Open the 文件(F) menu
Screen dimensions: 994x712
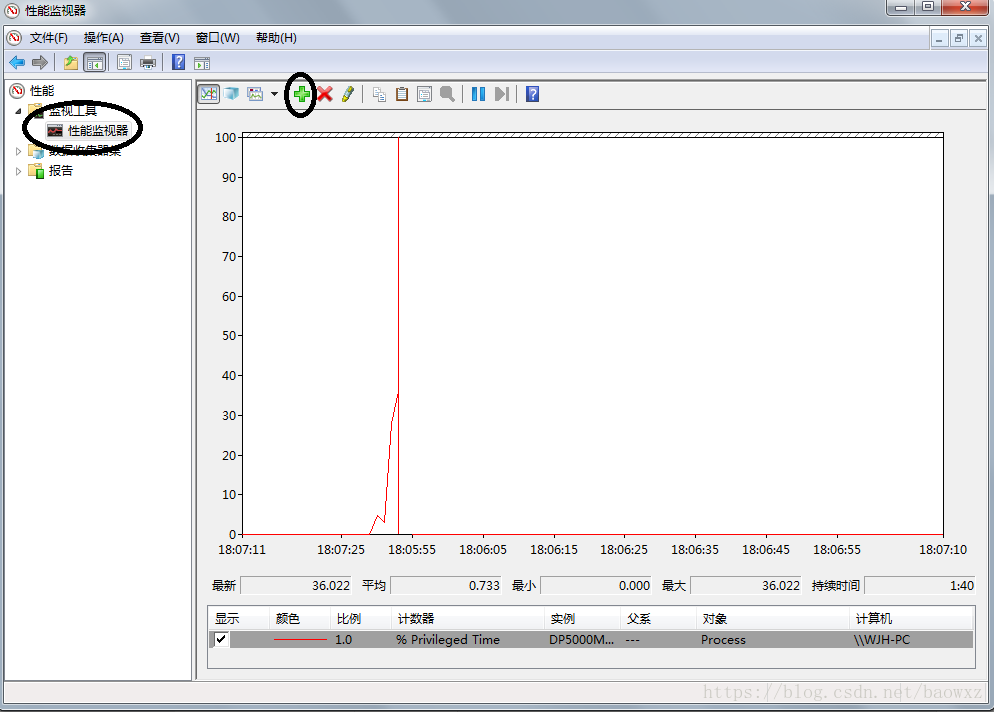[49, 38]
